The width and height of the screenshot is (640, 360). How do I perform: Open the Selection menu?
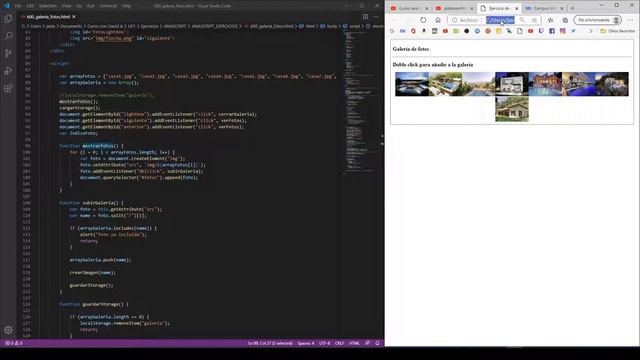click(x=48, y=6)
